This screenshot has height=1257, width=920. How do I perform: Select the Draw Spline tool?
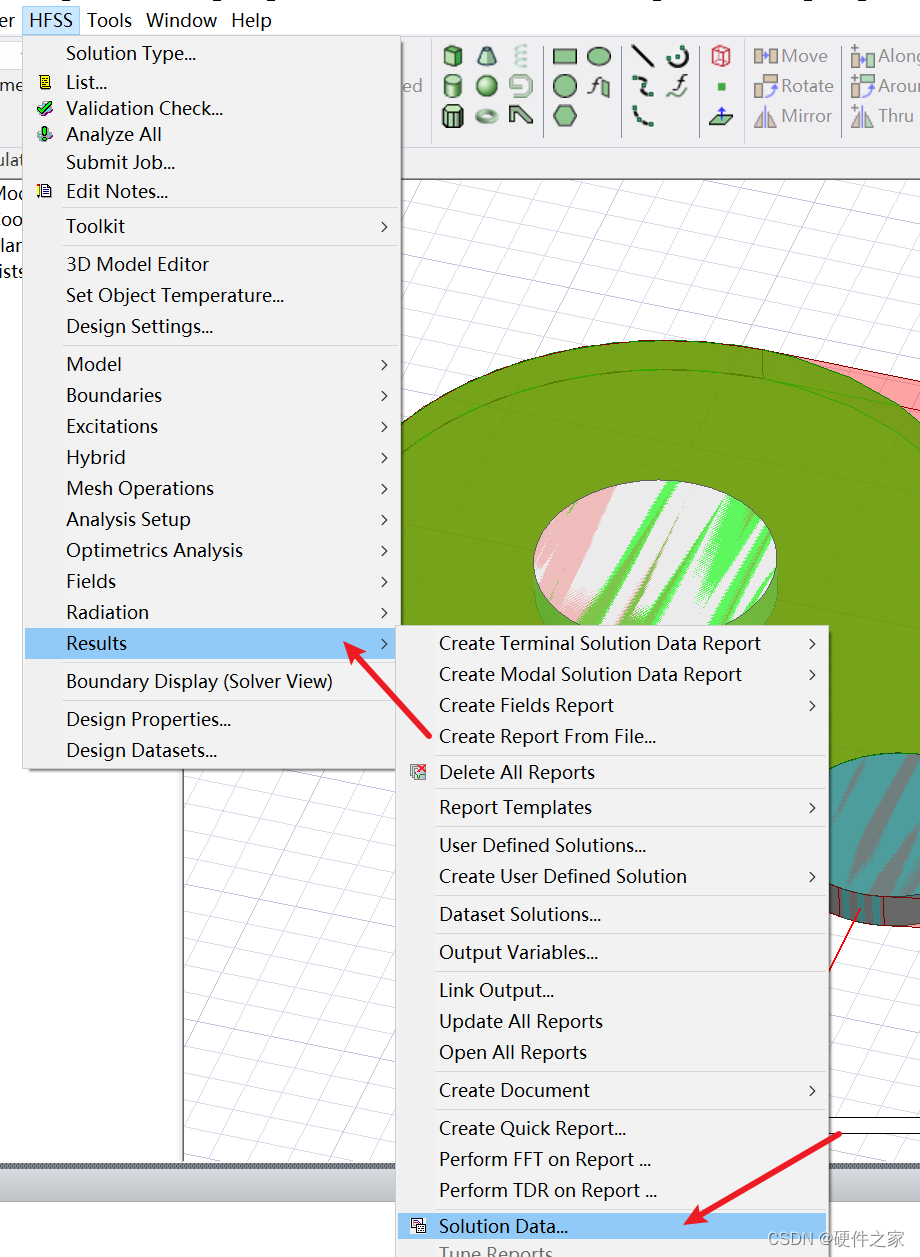(x=643, y=86)
